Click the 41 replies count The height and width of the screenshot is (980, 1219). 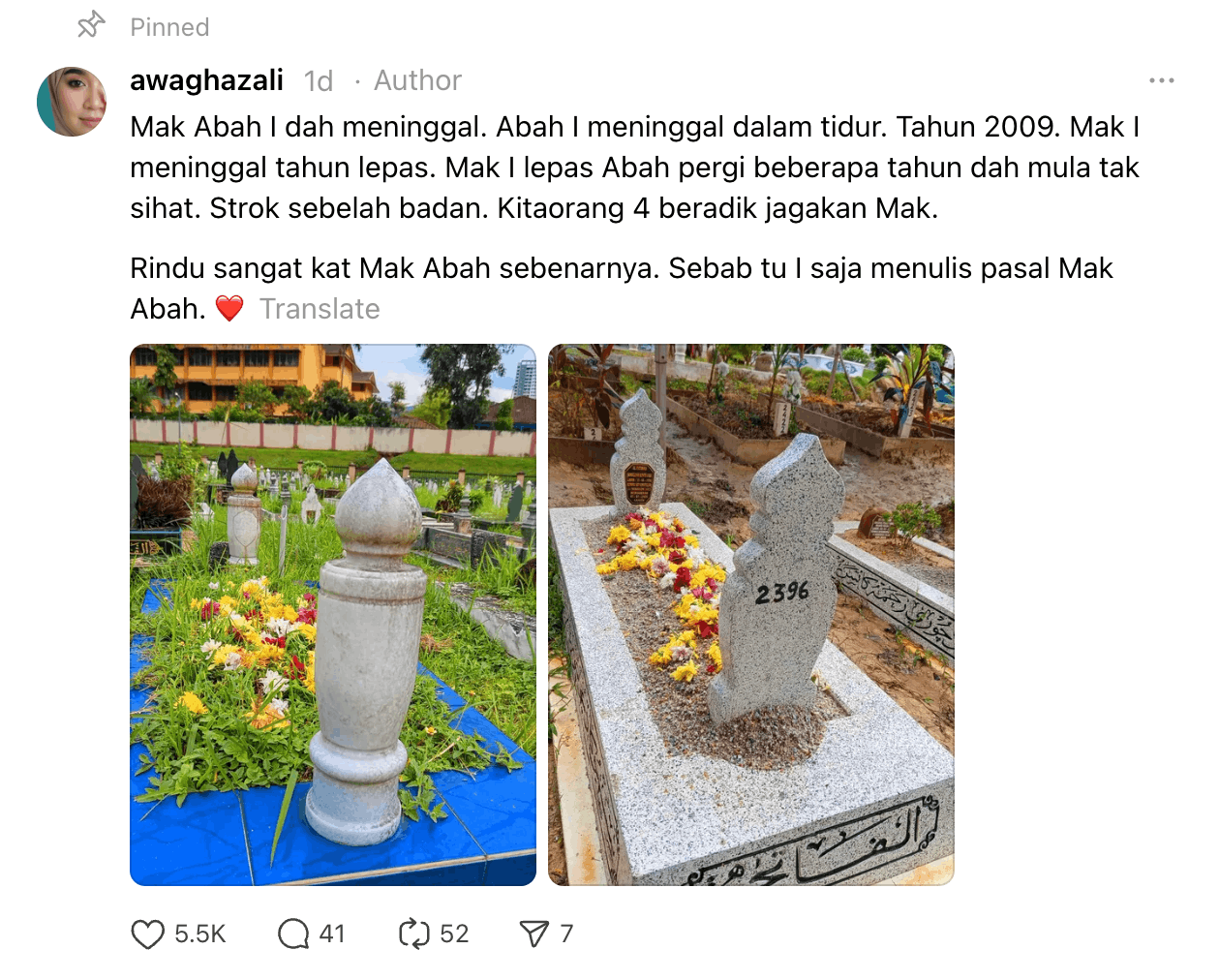(x=332, y=934)
